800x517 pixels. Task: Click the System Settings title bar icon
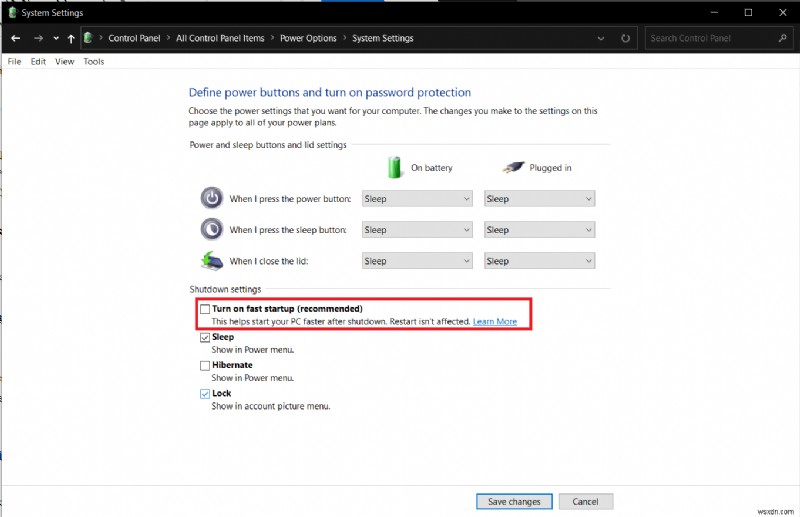(12, 12)
